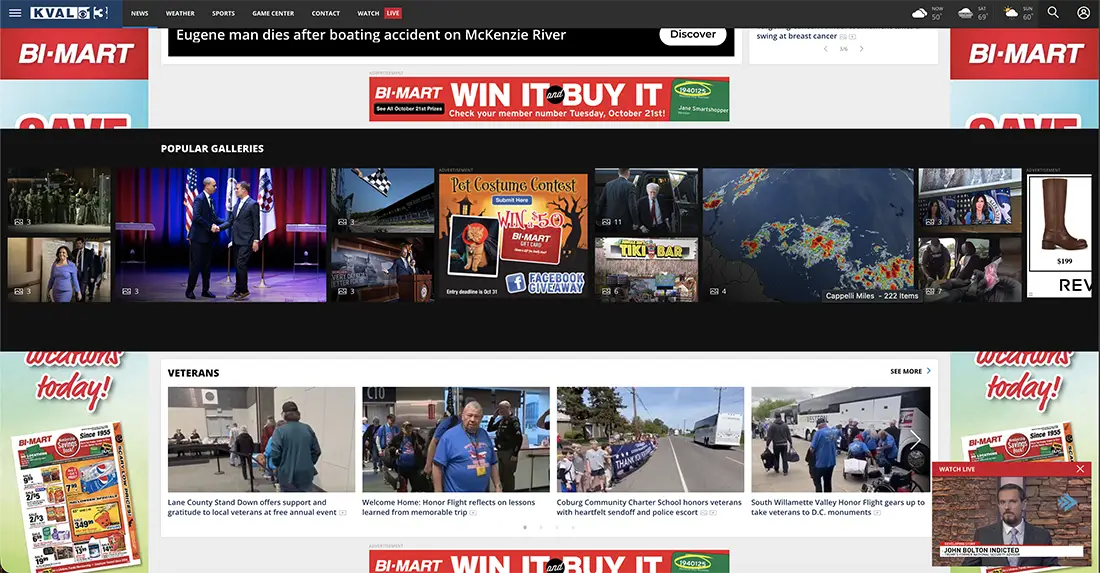Open the 11-photo gallery of man exiting car
Image resolution: width=1100 pixels, height=573 pixels.
646,200
